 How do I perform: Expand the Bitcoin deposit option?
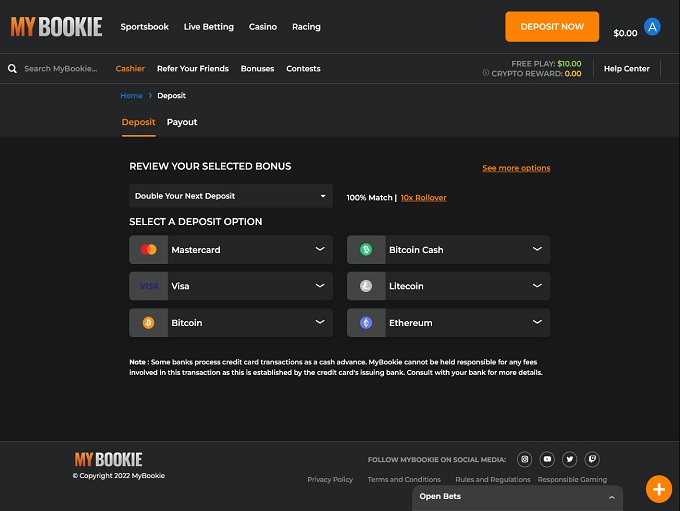click(x=231, y=323)
